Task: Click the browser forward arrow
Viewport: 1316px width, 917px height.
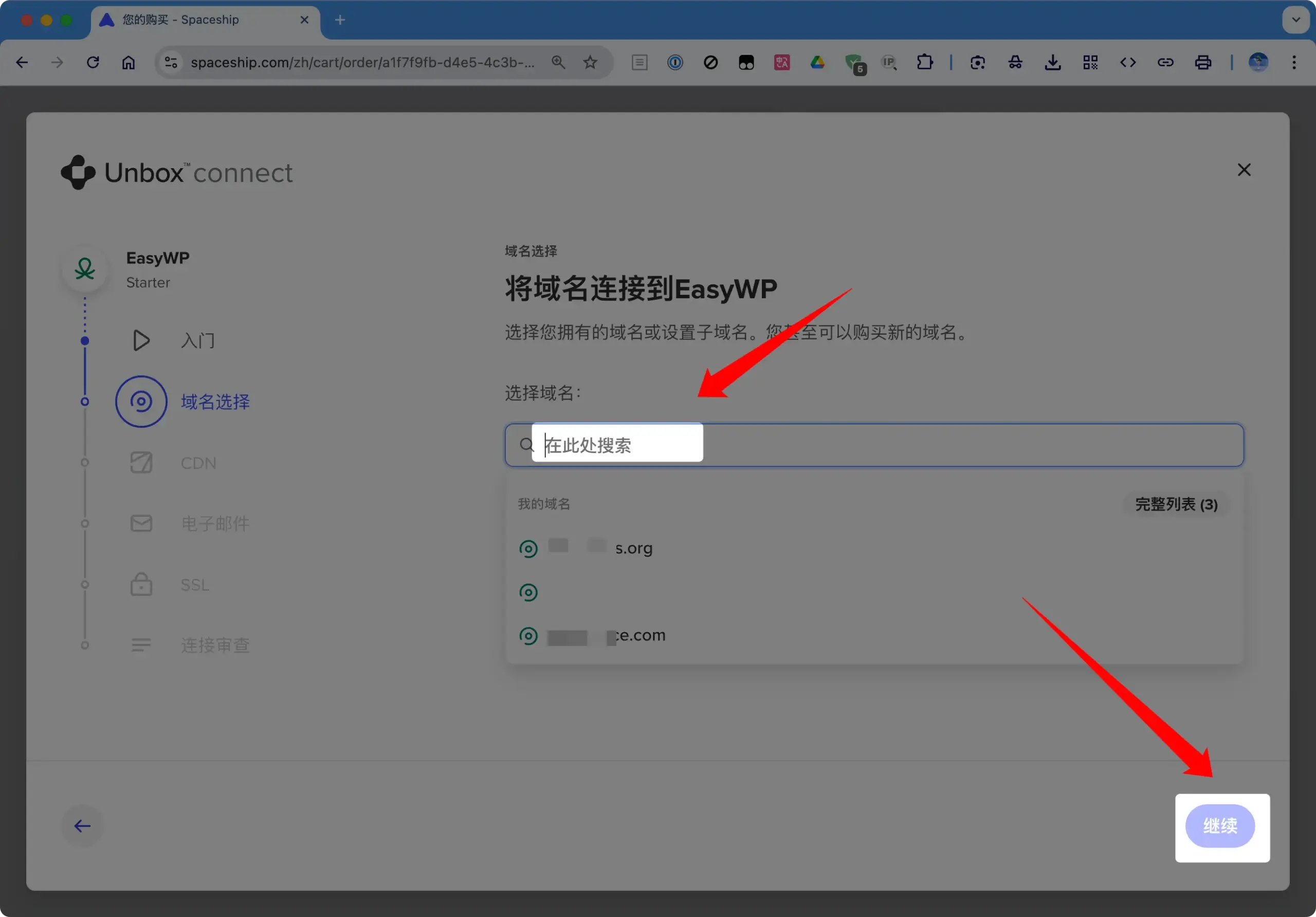Action: (57, 62)
